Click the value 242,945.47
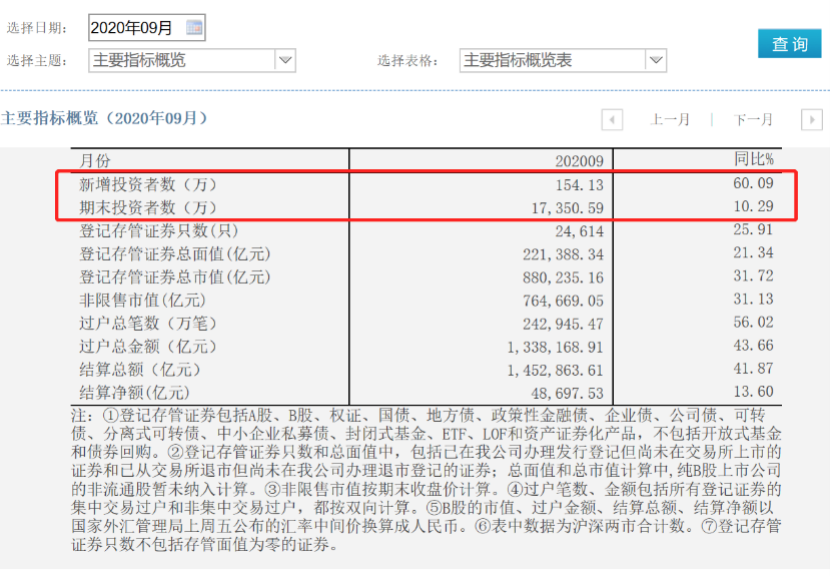Image resolution: width=832 pixels, height=576 pixels. (x=564, y=324)
